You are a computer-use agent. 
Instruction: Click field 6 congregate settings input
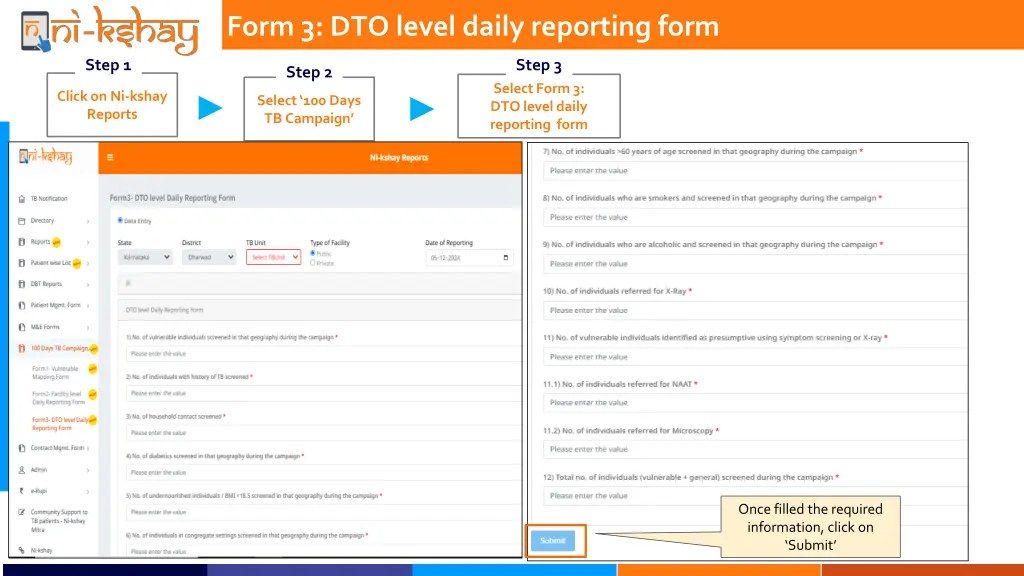click(x=323, y=551)
